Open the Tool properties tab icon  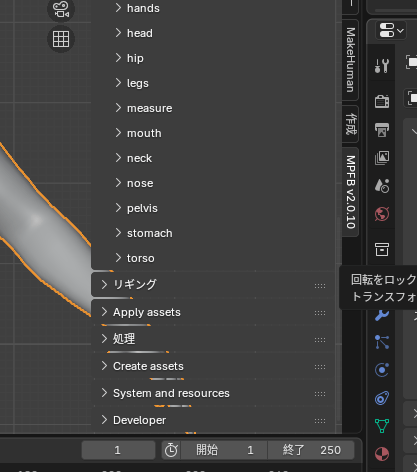pyautogui.click(x=382, y=66)
